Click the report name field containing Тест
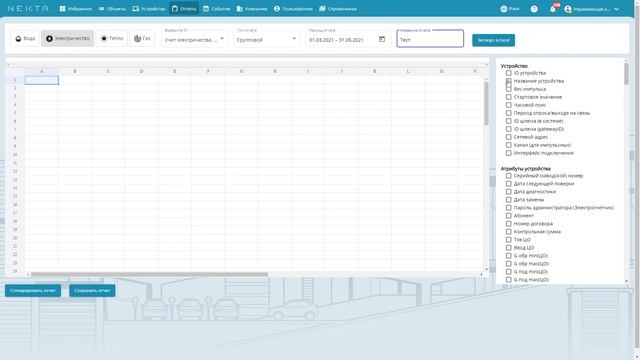This screenshot has height=360, width=640. [430, 39]
